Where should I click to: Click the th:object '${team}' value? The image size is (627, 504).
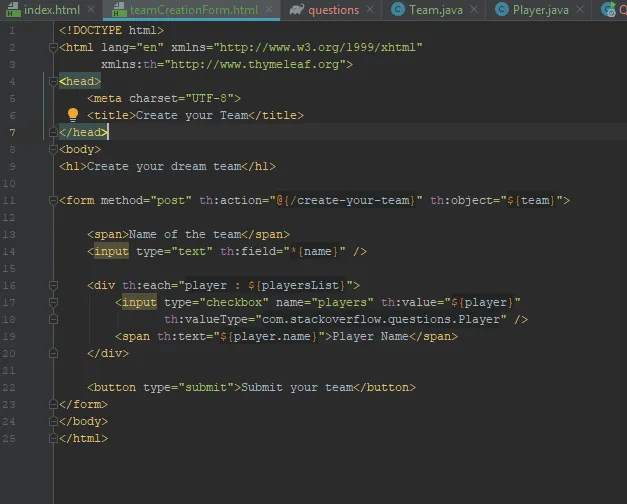pos(532,200)
